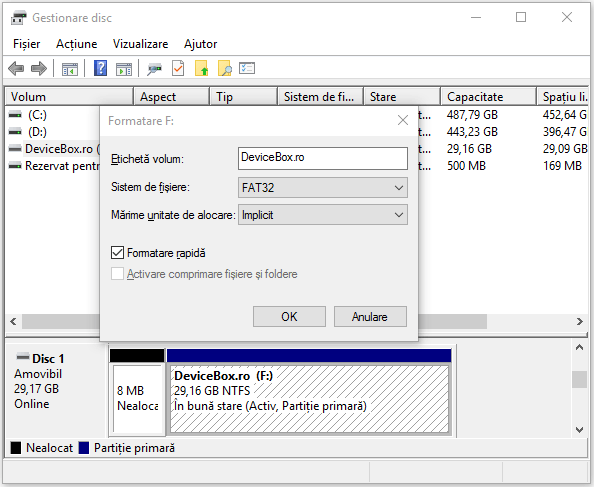Open Help with the question mark icon
This screenshot has width=594, height=487.
[100, 69]
